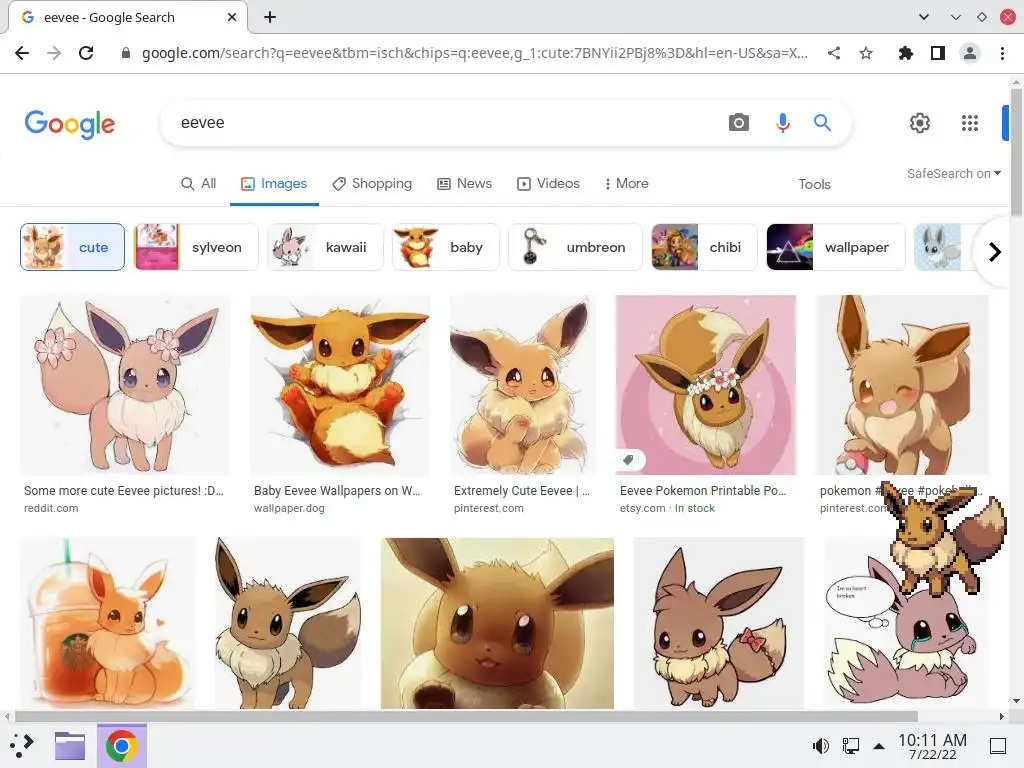Open the search Tools options
The image size is (1024, 768).
814,184
